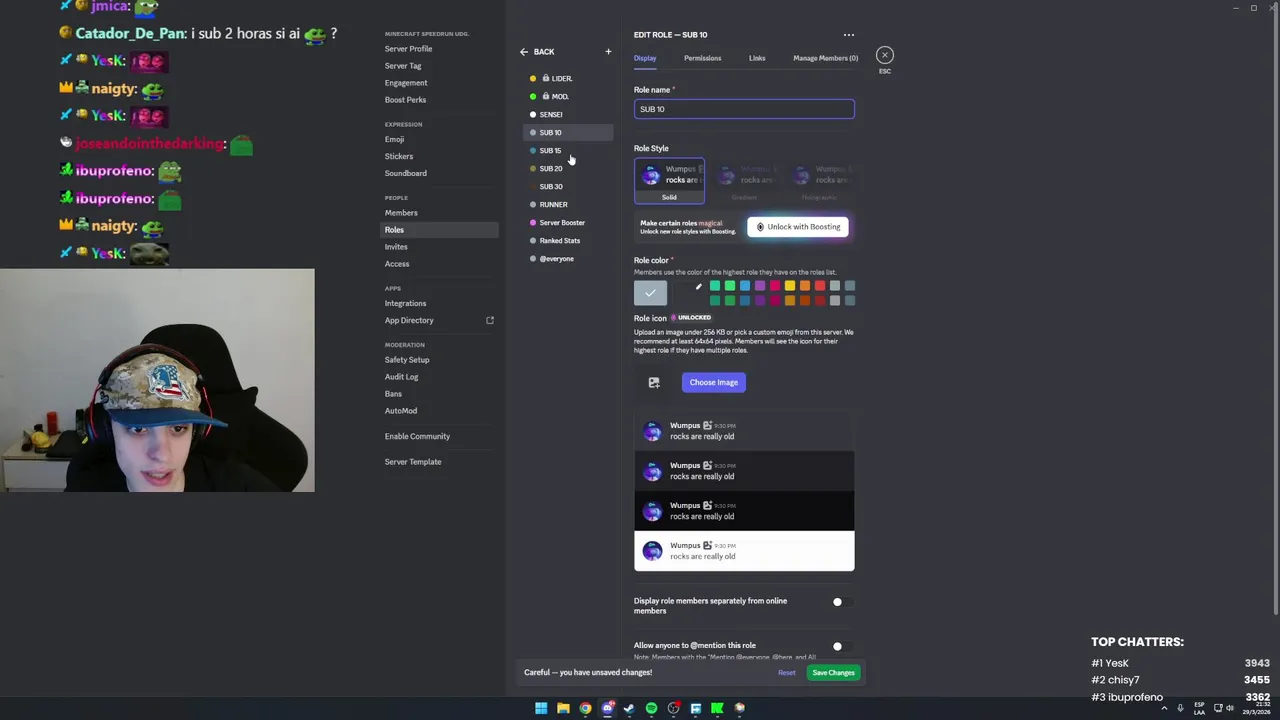
Task: Open the three-dots role options menu
Action: [x=849, y=35]
